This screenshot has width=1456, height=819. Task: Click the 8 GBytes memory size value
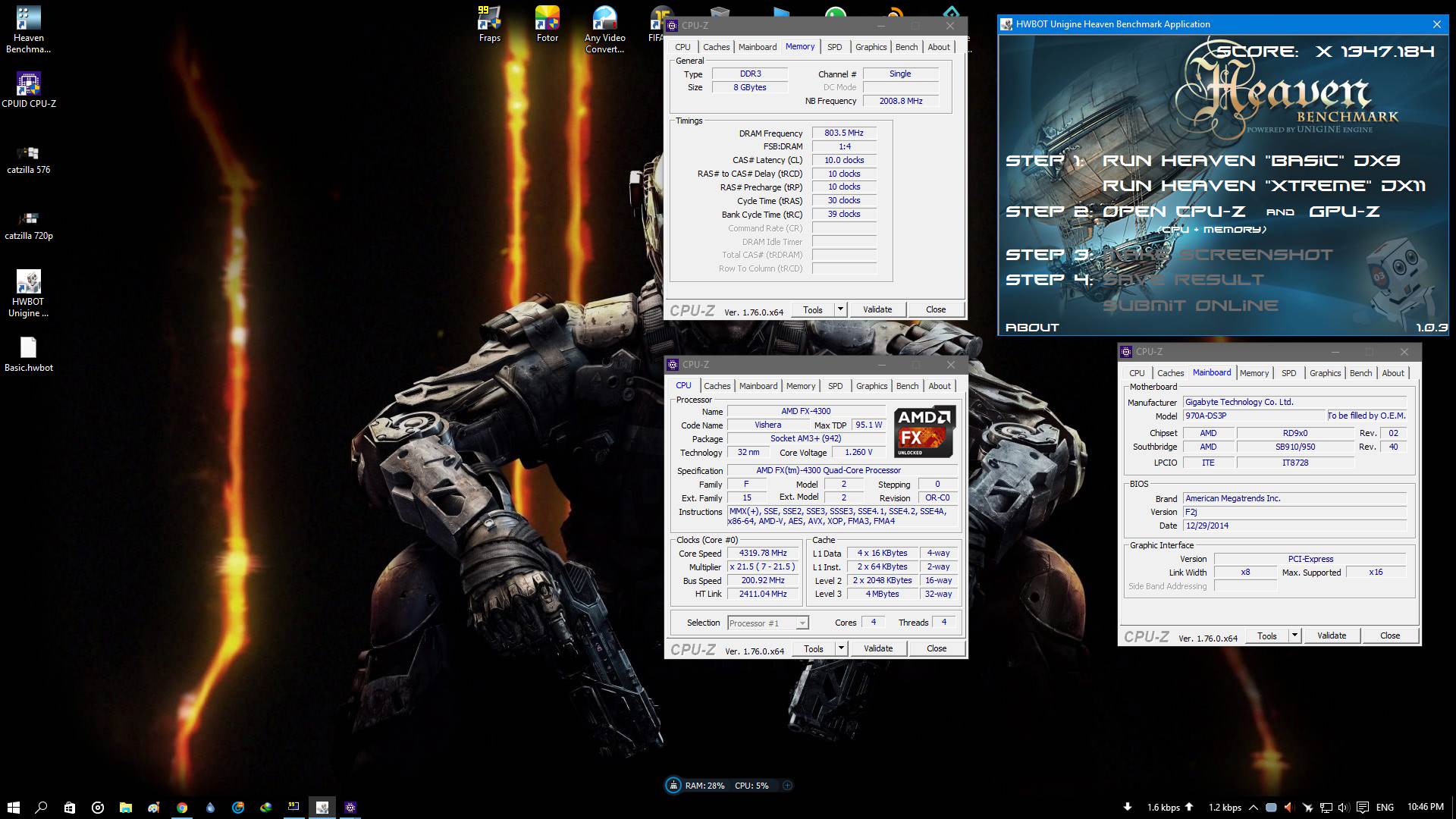(749, 87)
